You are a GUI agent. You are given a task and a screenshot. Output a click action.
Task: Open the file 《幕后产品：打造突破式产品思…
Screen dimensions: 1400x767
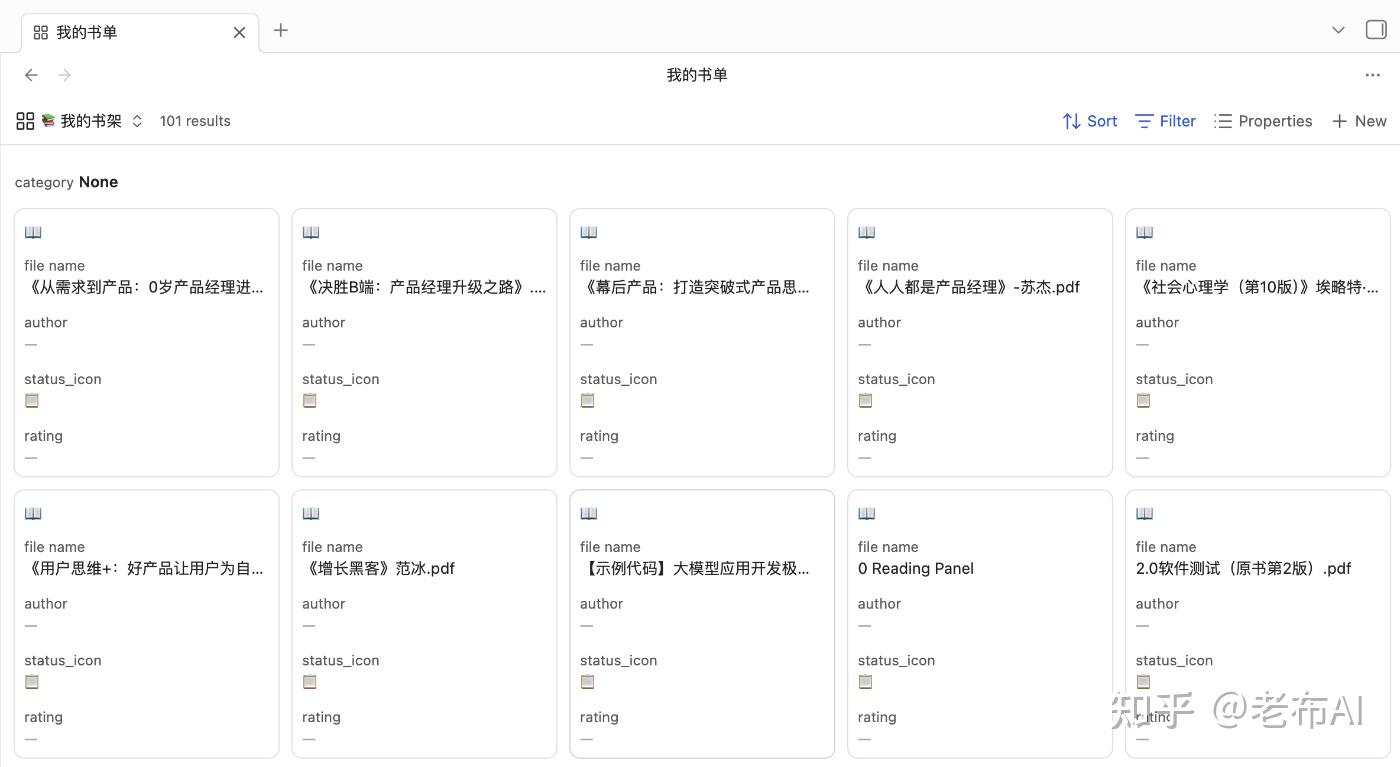[x=697, y=287]
